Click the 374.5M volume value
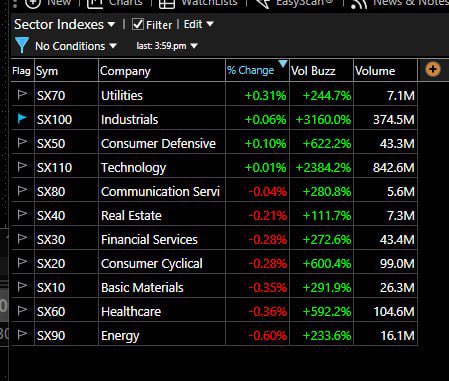Image resolution: width=449 pixels, height=381 pixels. point(394,120)
